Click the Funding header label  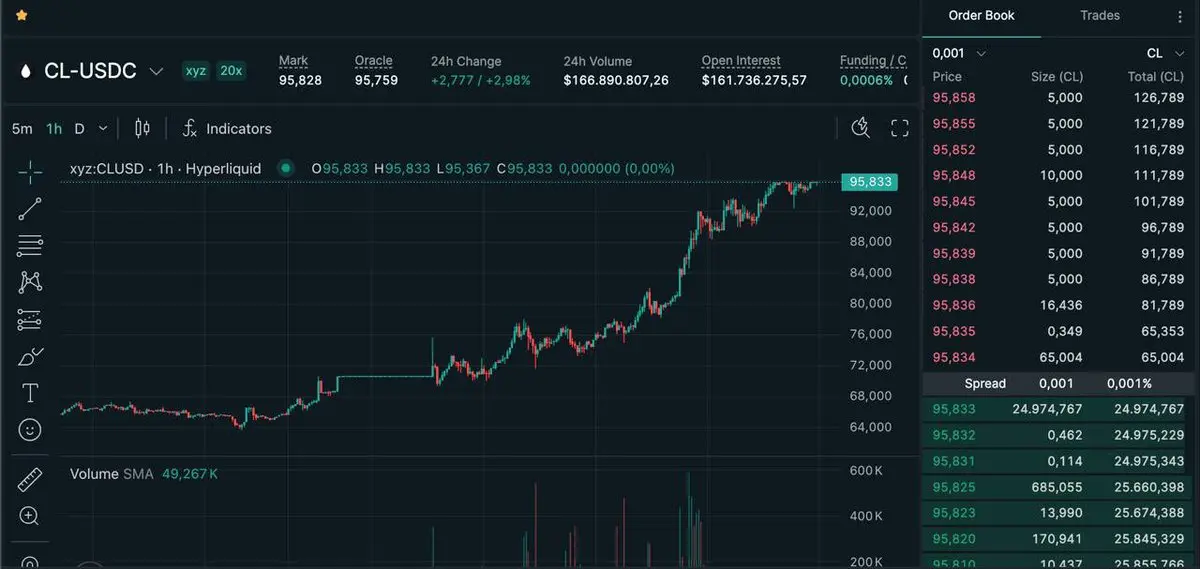pyautogui.click(x=873, y=61)
